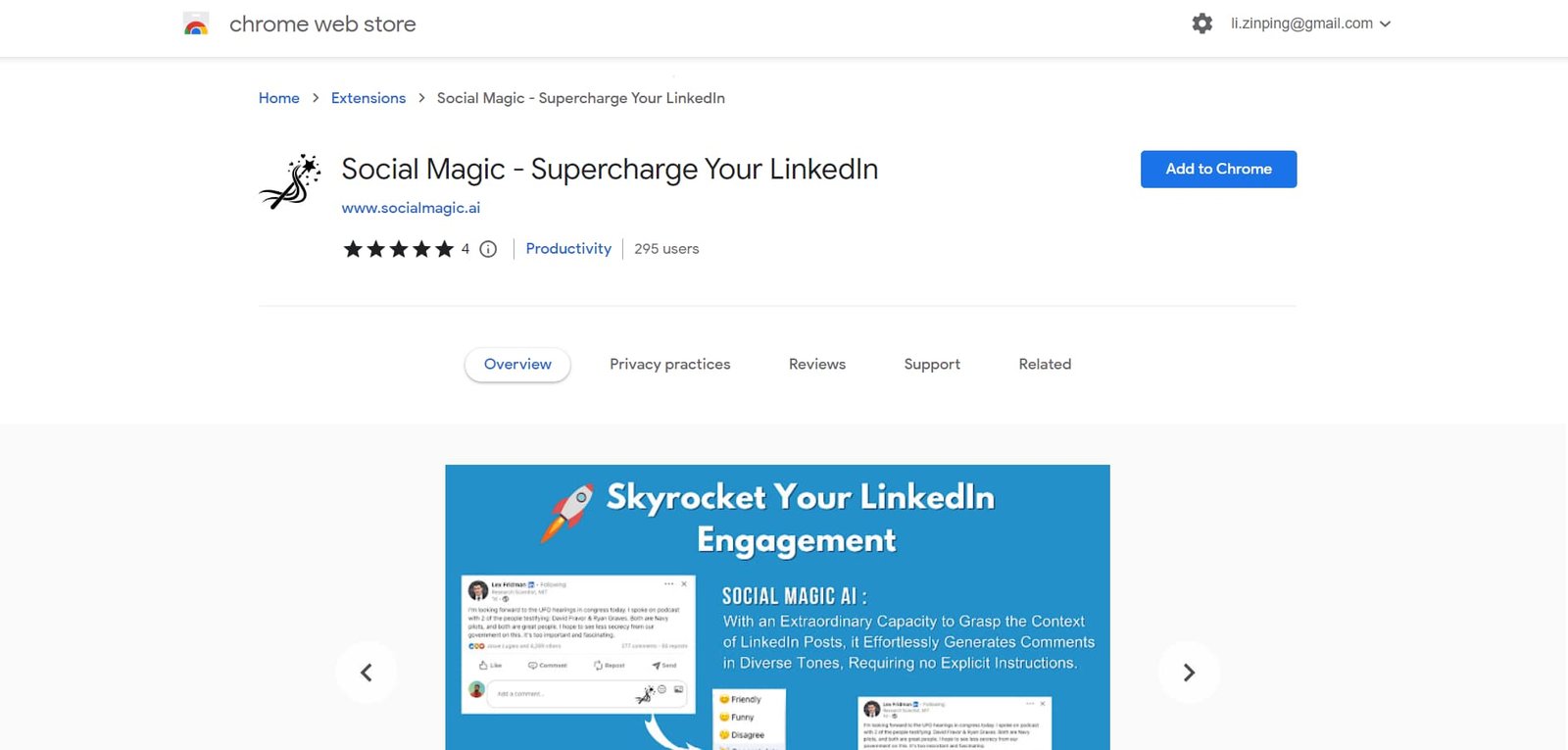Open the Reviews tab

(x=816, y=365)
